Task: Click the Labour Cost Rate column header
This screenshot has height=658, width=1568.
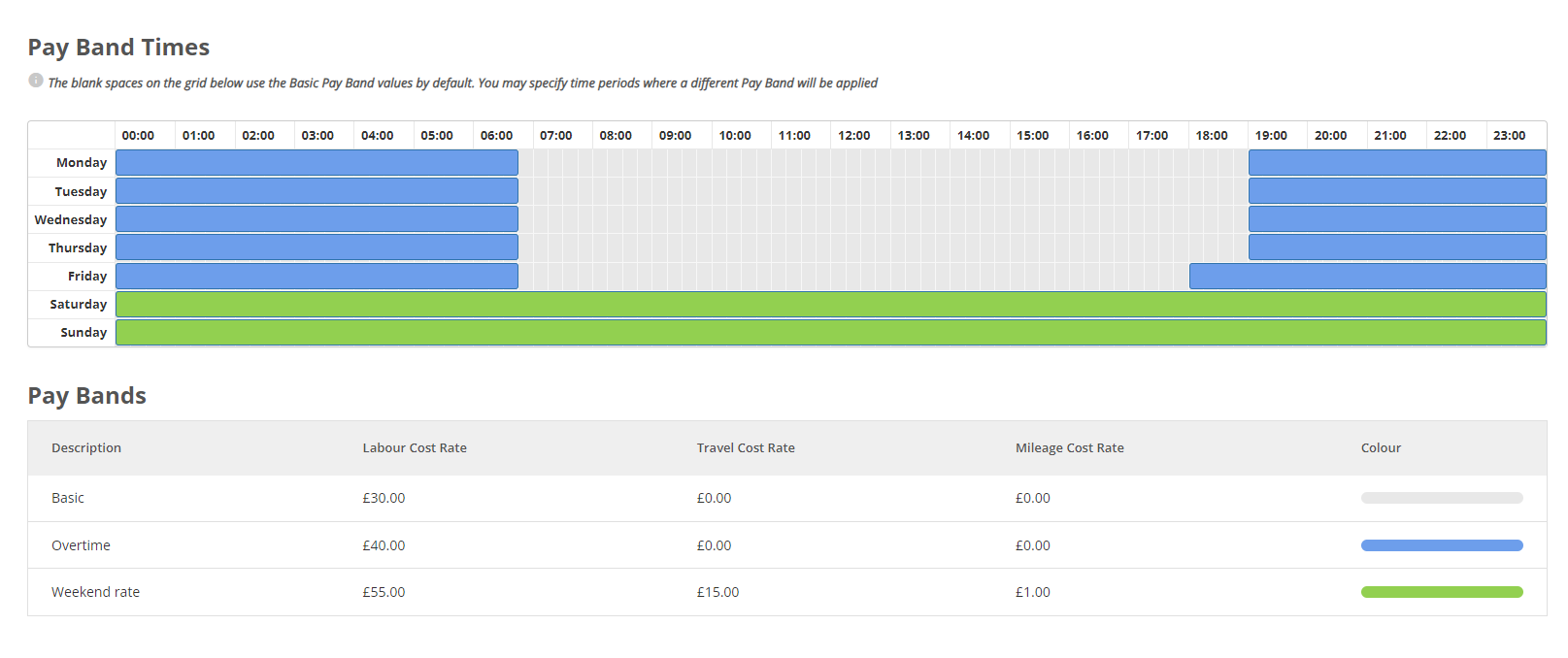Action: click(x=415, y=448)
